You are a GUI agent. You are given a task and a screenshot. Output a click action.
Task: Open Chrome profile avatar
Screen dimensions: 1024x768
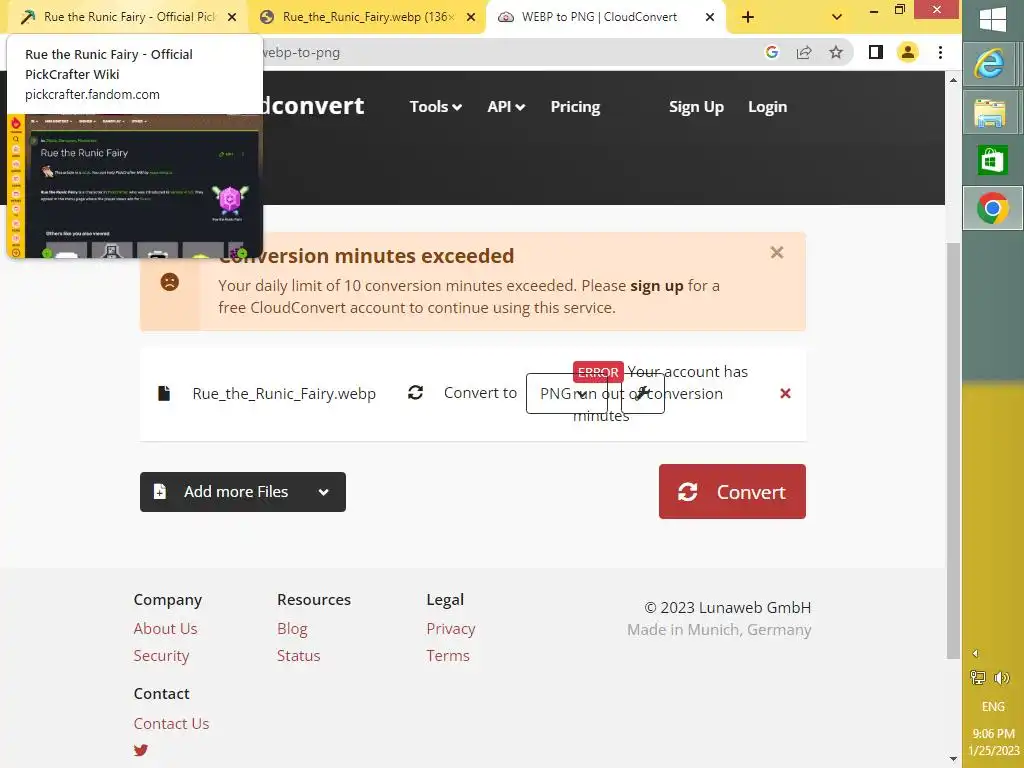click(x=908, y=52)
